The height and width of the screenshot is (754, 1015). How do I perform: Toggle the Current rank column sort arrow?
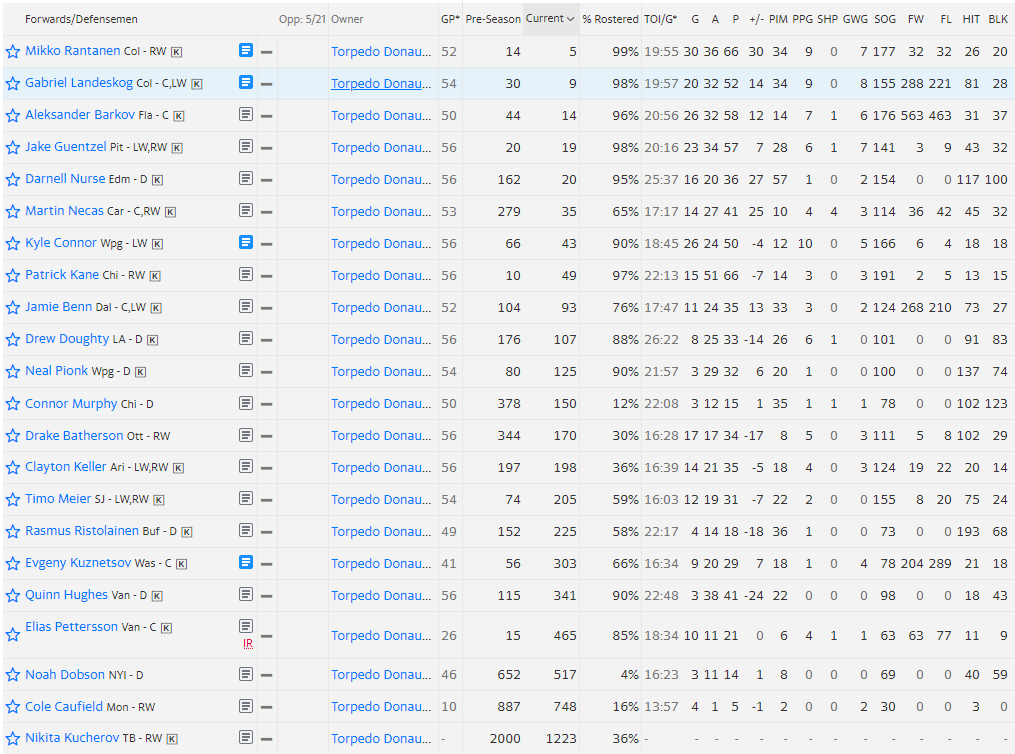(x=570, y=19)
